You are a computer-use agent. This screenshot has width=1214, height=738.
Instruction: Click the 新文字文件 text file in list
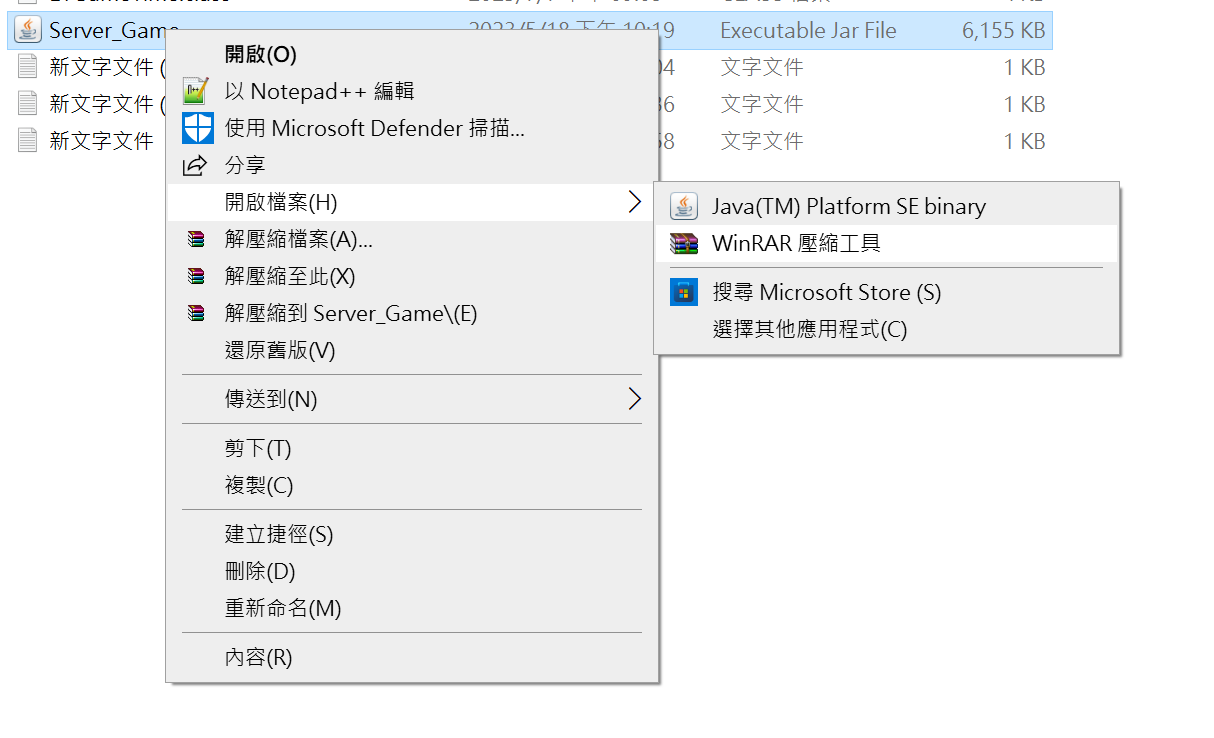pos(101,141)
